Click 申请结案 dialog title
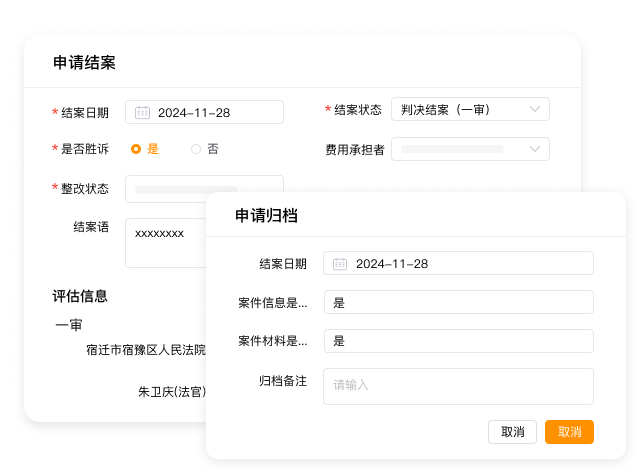 (x=84, y=63)
